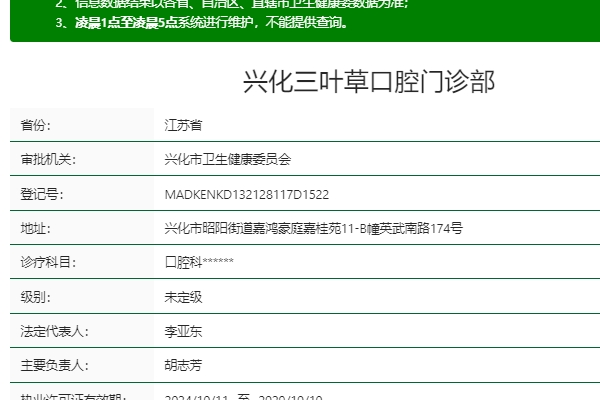Select the name 李亚东
This screenshot has height=400, width=600.
coord(183,331)
